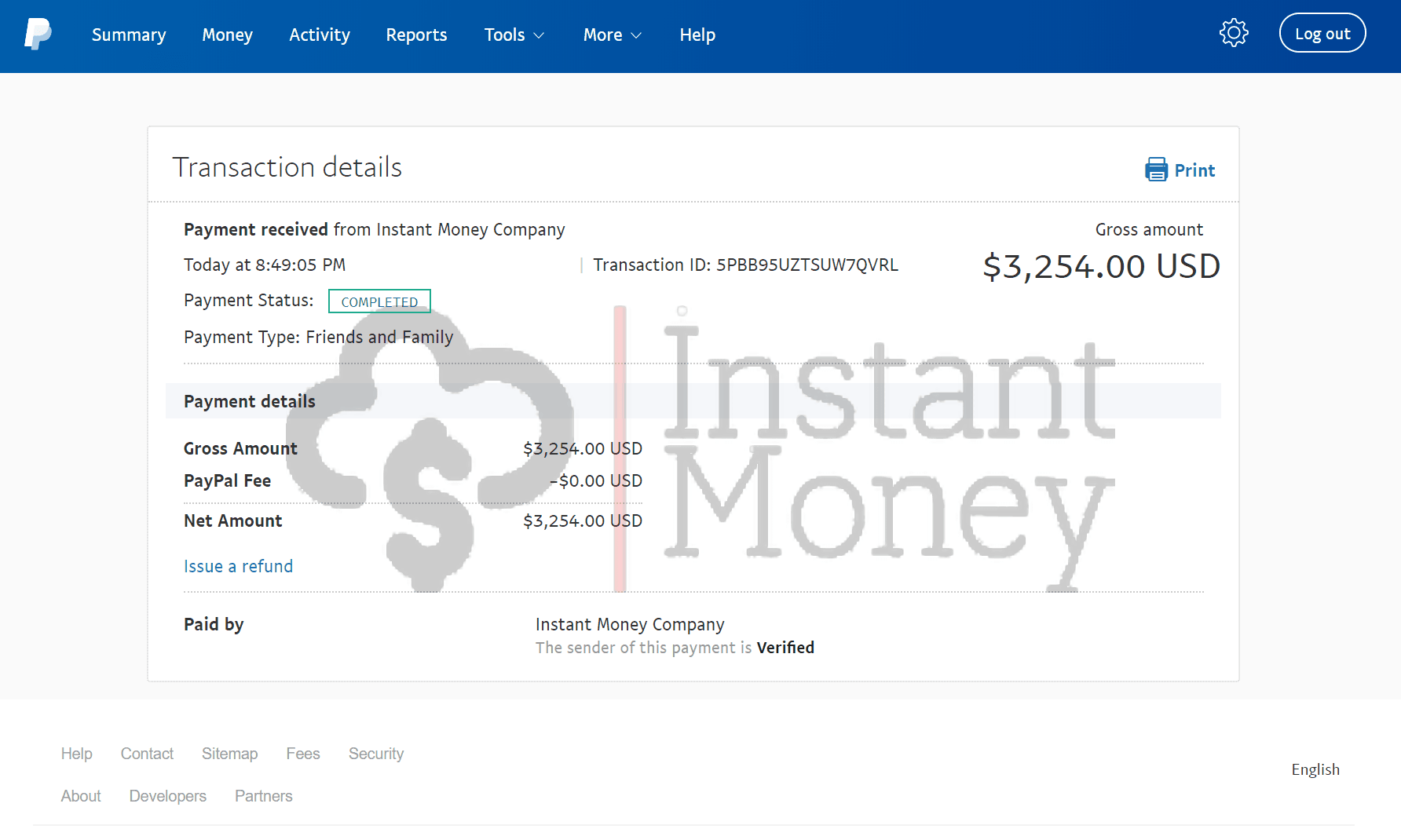Expand the More dropdown menu
Screen dimensions: 1401x840
[x=613, y=35]
